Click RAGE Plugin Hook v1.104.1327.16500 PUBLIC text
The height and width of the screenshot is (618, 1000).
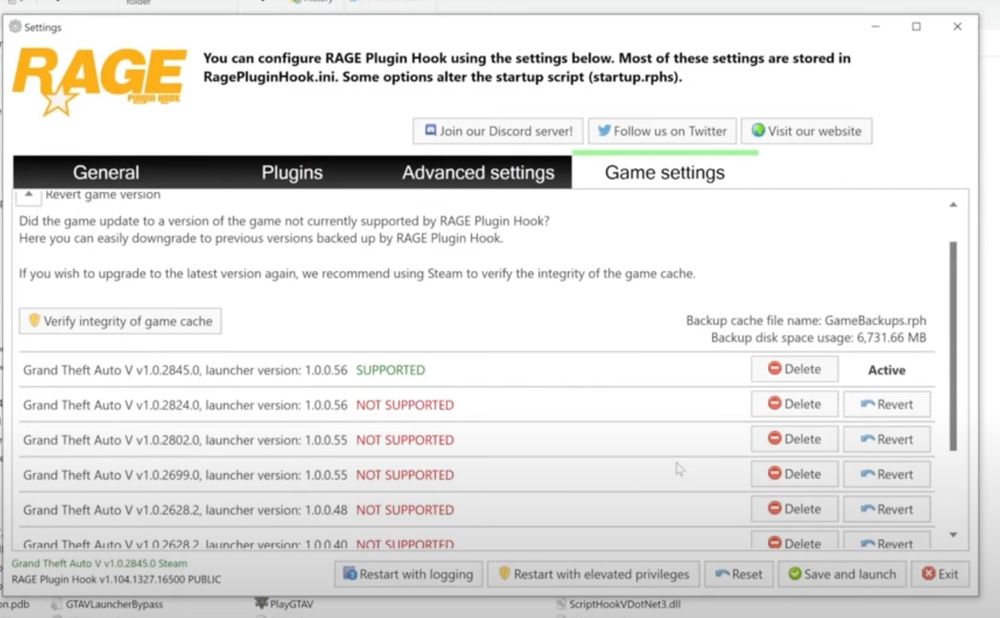click(x=116, y=579)
